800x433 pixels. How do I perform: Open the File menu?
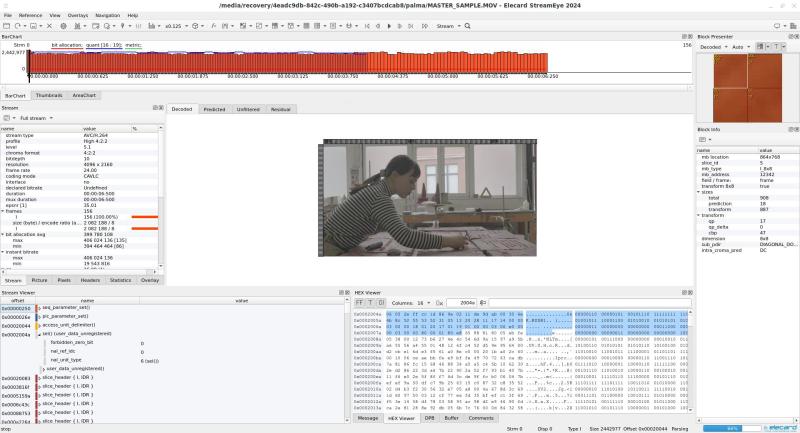tap(8, 15)
